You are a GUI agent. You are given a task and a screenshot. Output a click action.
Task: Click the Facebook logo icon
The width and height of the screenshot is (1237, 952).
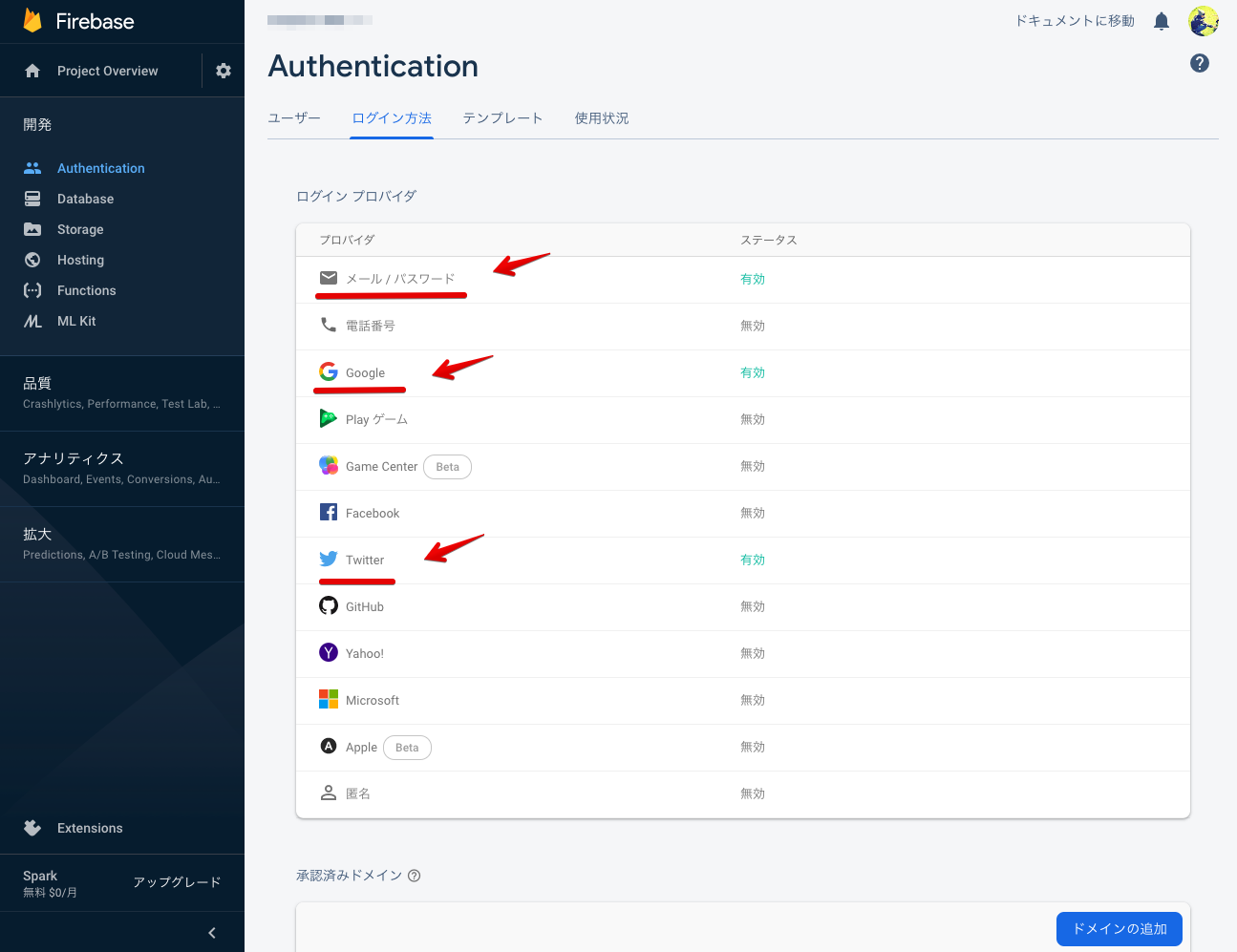point(329,512)
